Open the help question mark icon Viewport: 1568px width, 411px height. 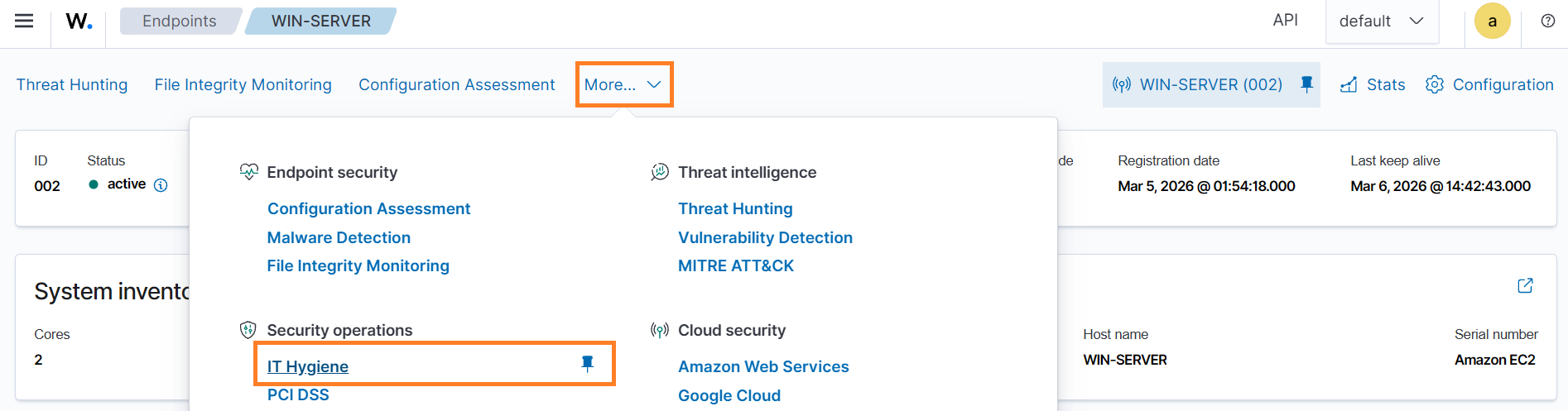[1547, 21]
